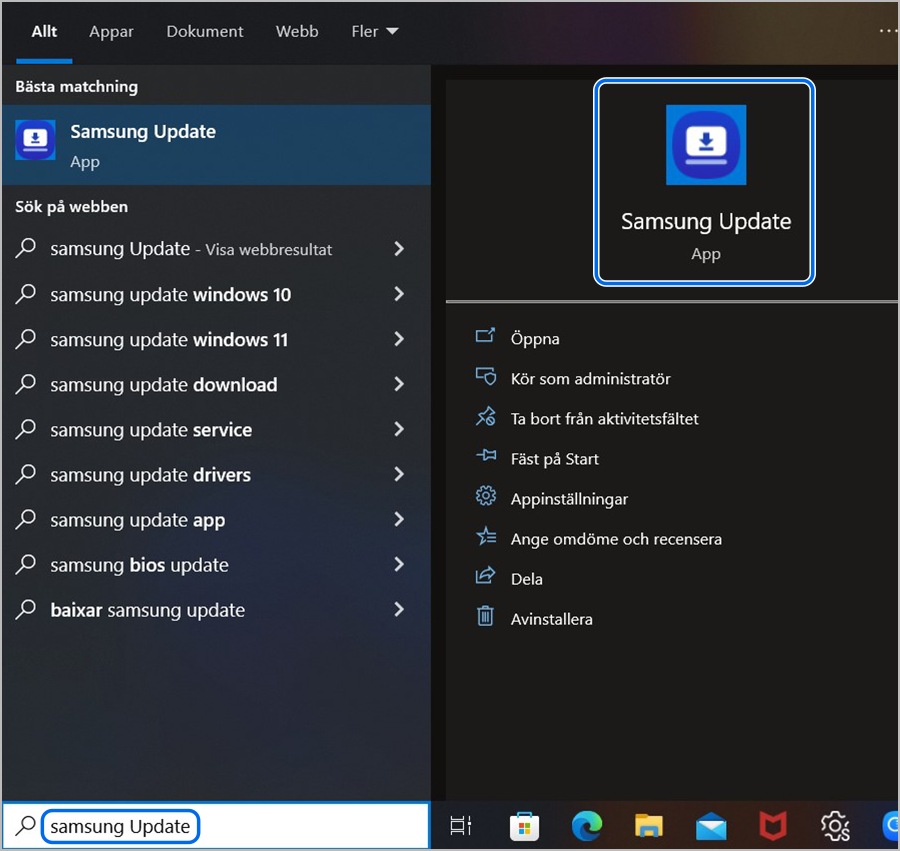The height and width of the screenshot is (851, 900).
Task: Select Ta bort från aktivitetsfältet option
Action: point(485,418)
